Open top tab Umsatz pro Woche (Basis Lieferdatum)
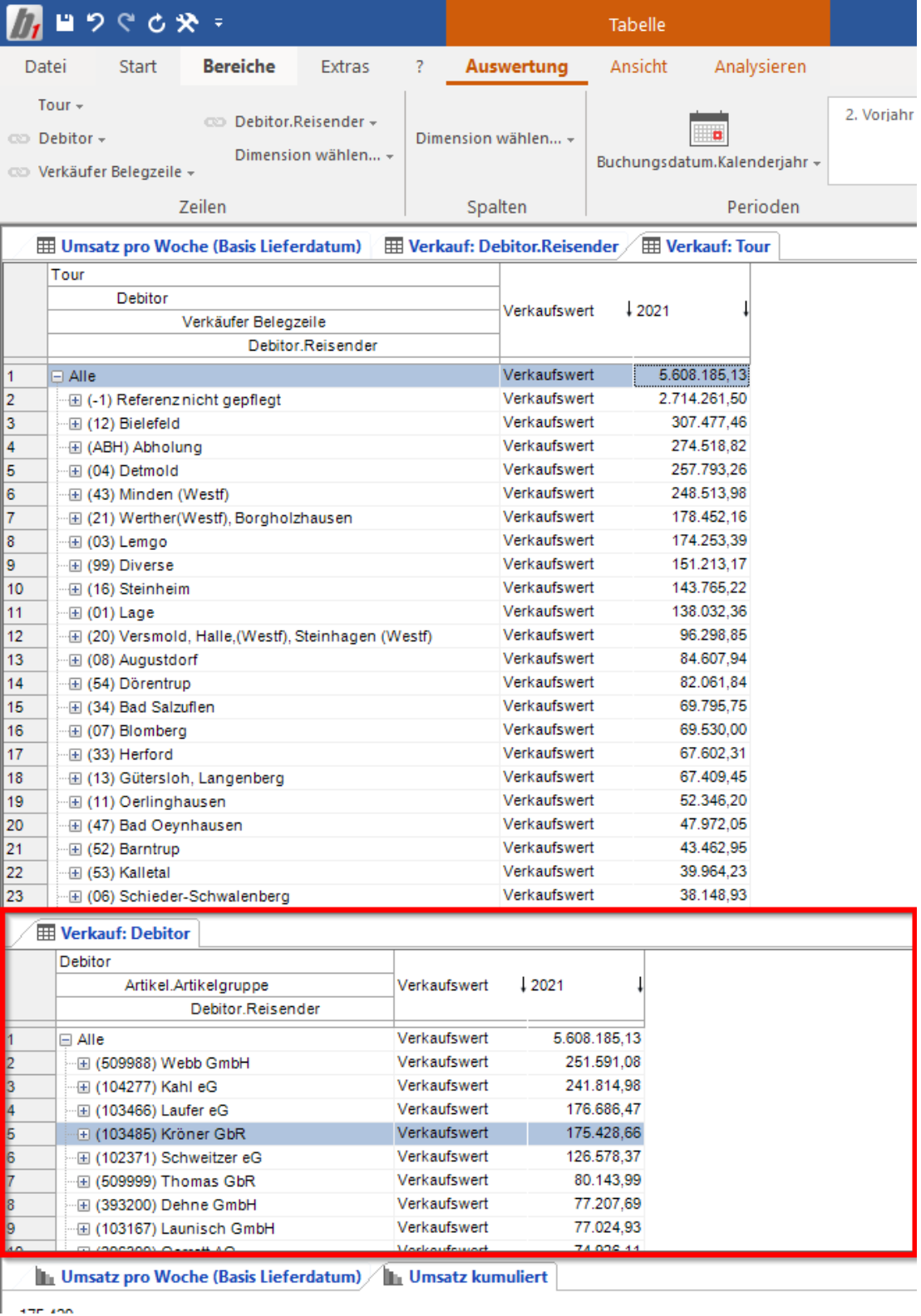Screen dimensions: 921x1316 [x=199, y=246]
